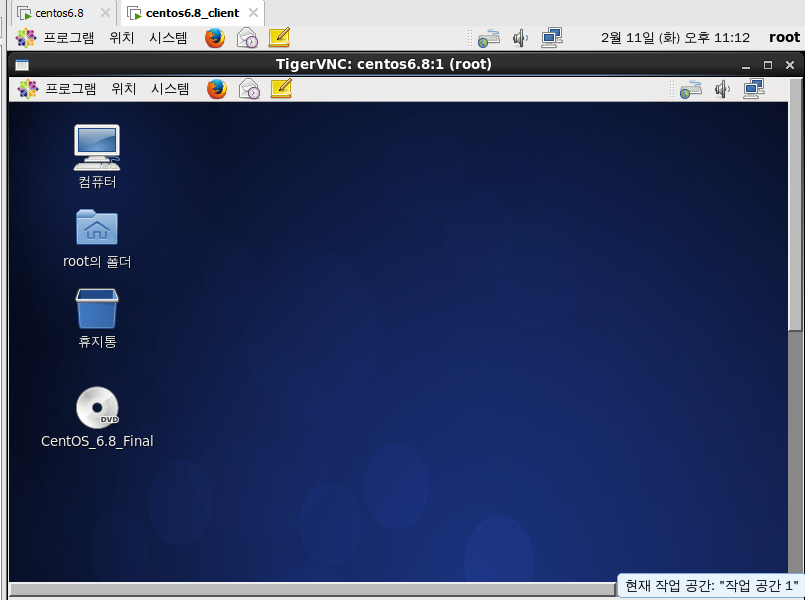805x600 pixels.
Task: Open mail client icon inside VNC session
Action: pyautogui.click(x=249, y=89)
